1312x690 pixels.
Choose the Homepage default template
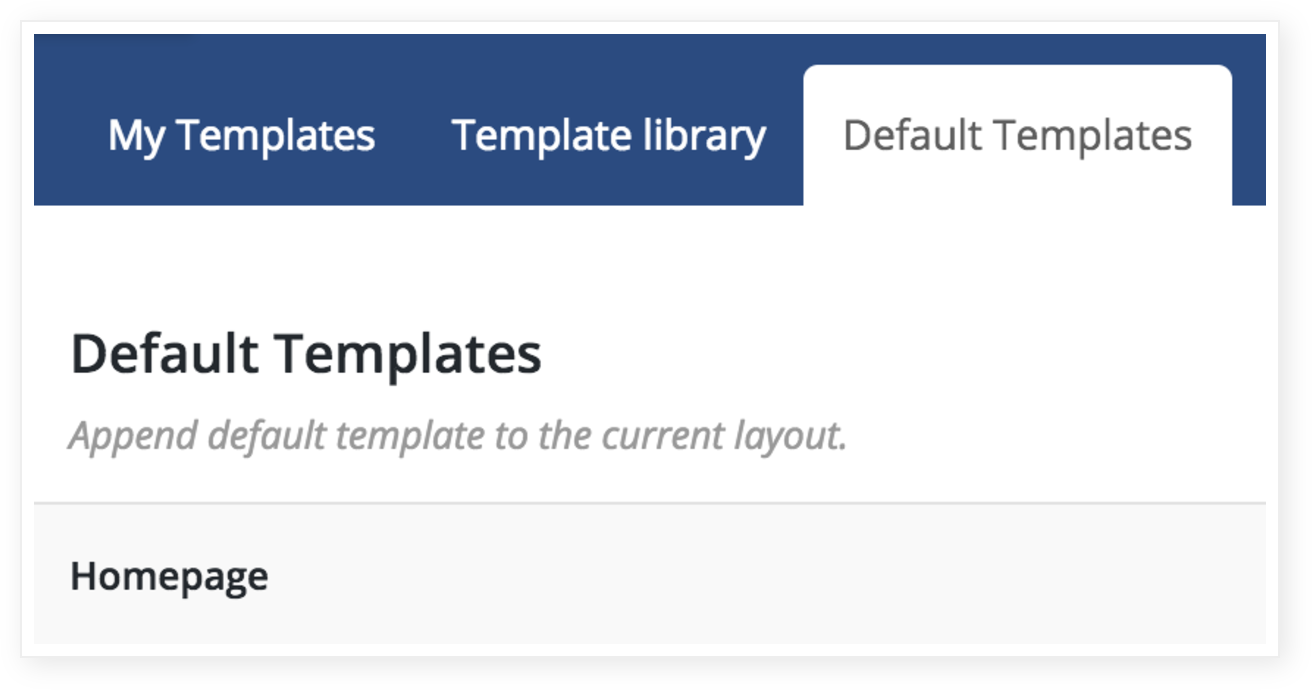click(x=169, y=577)
